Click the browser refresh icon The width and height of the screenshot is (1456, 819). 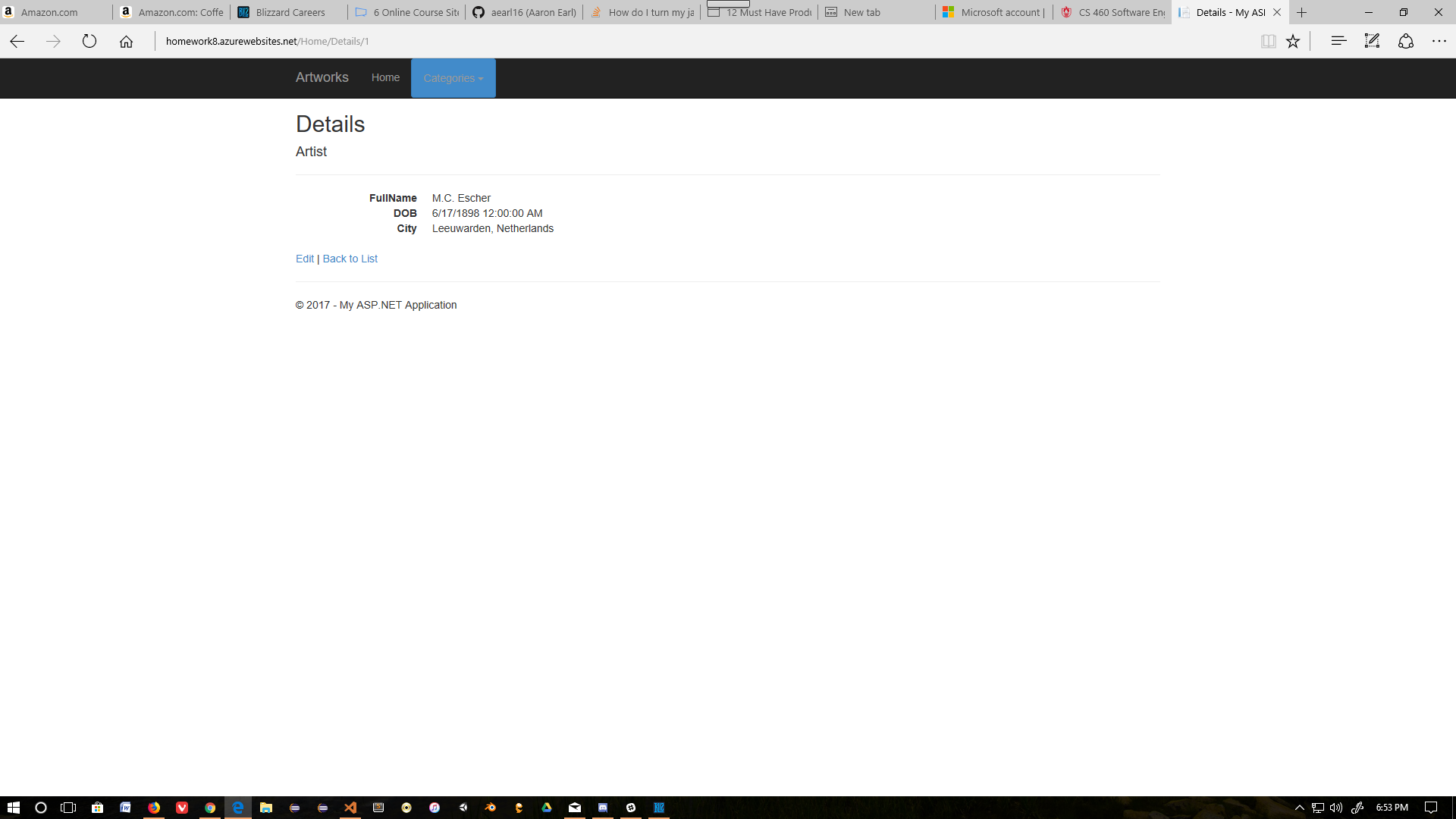tap(89, 41)
